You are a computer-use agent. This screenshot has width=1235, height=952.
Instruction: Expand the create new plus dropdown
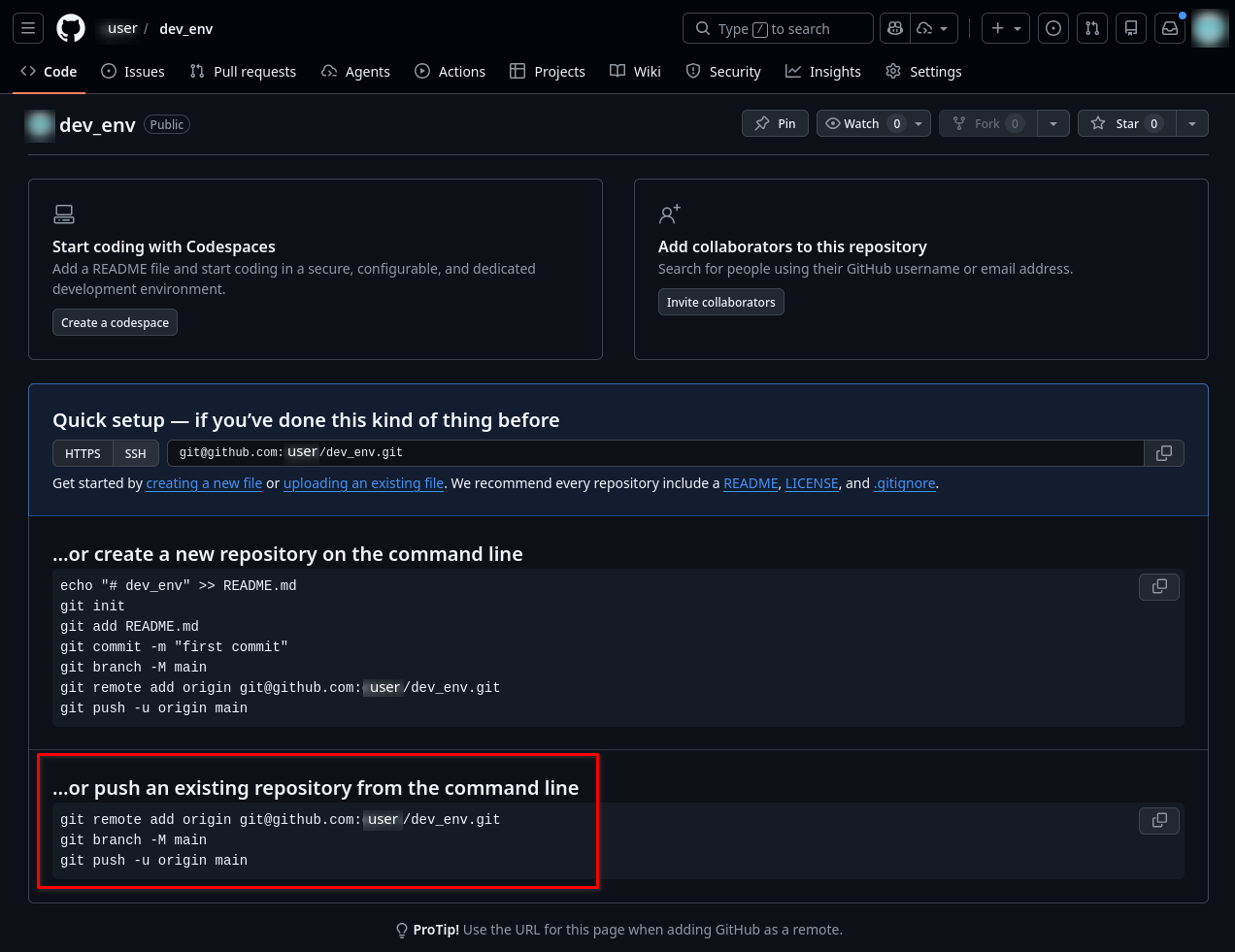tap(1006, 28)
